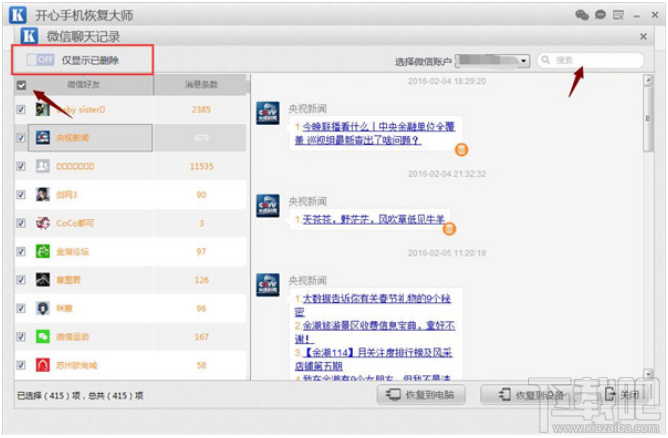Uncheck the checkbox in the 90-message row

tap(21, 195)
